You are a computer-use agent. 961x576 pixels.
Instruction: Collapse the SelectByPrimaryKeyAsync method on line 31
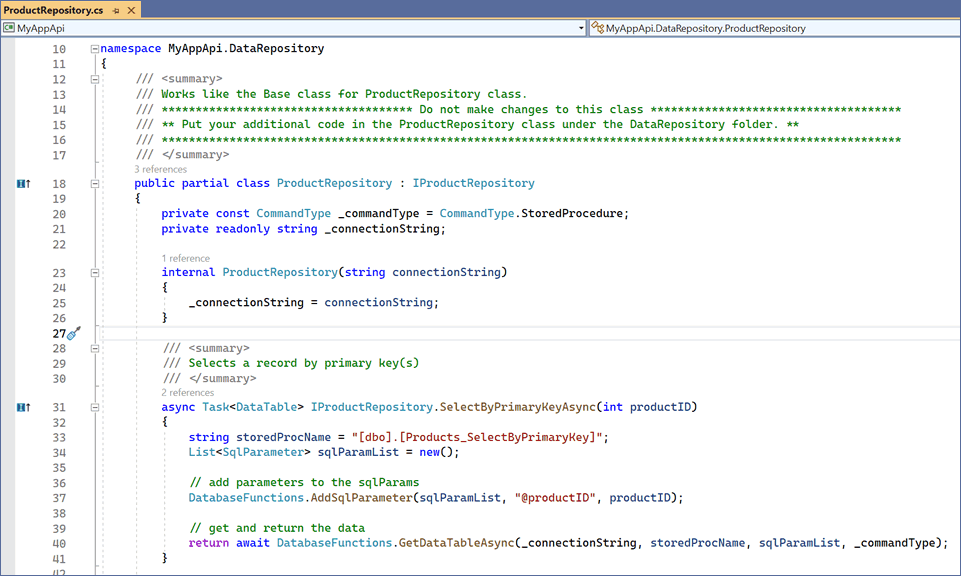[95, 407]
